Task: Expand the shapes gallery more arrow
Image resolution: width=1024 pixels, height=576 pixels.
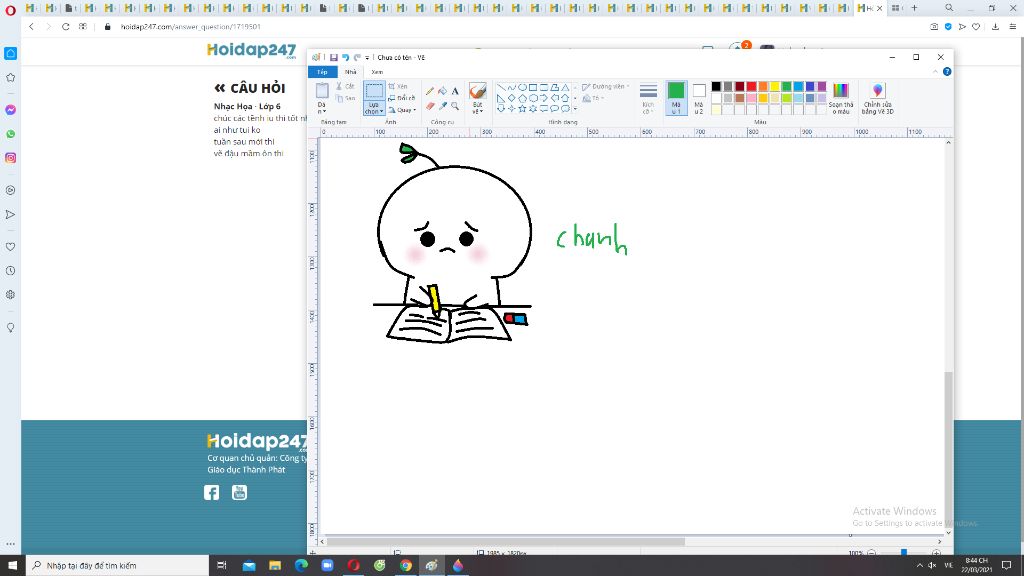Action: tap(575, 109)
